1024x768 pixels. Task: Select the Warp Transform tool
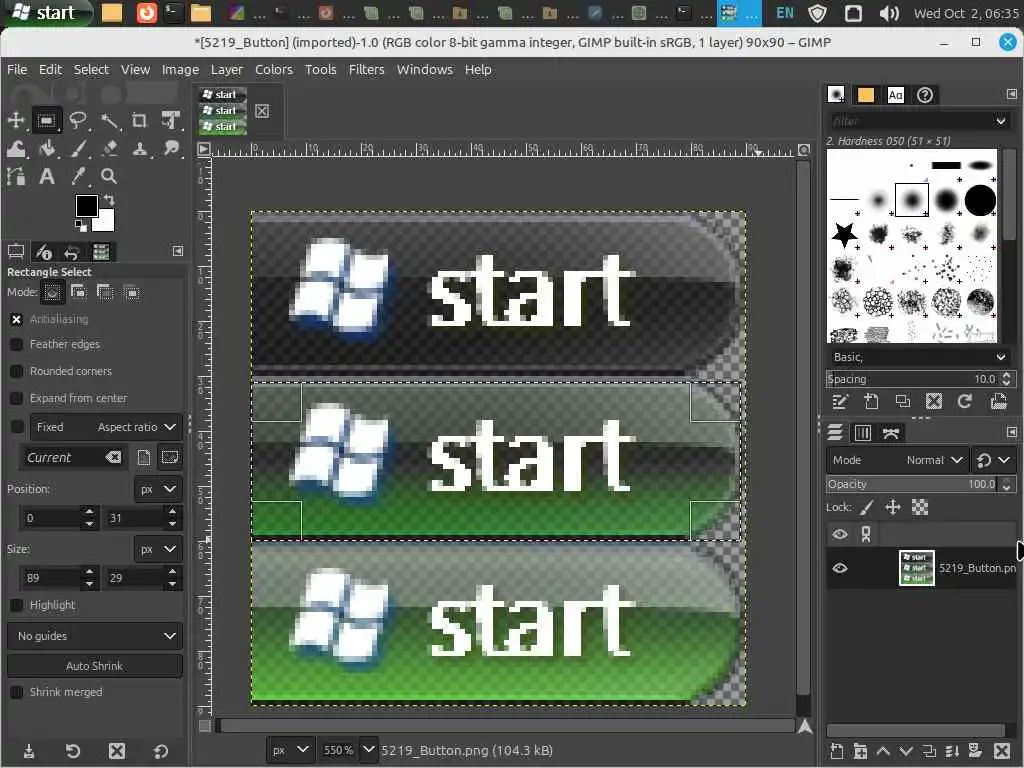click(x=15, y=149)
